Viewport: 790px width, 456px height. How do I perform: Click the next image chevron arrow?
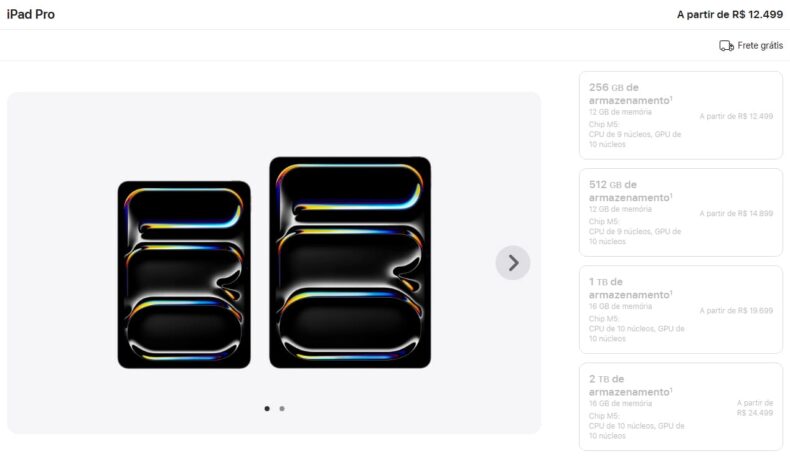[513, 263]
